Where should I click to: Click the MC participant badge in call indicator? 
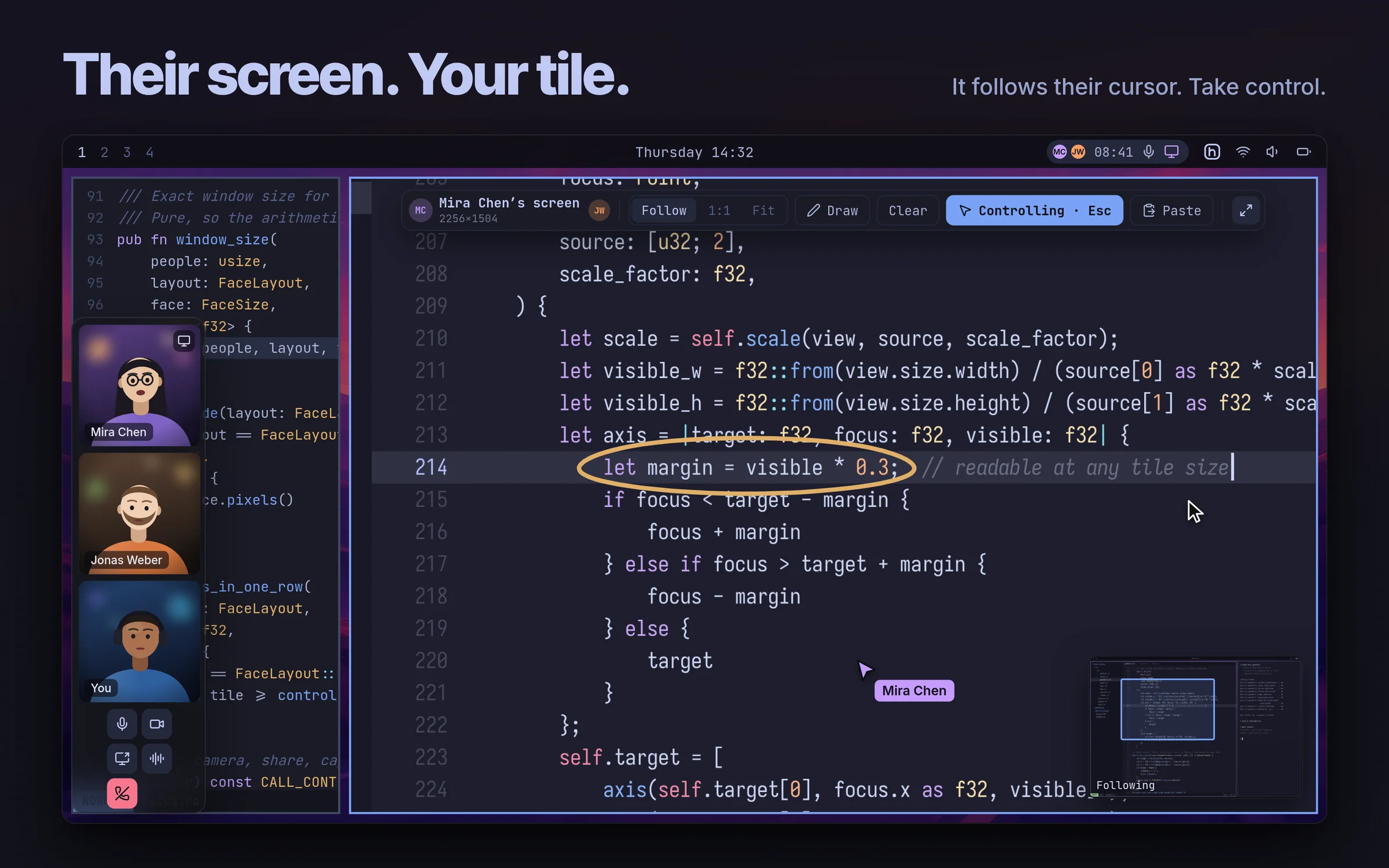[1059, 152]
